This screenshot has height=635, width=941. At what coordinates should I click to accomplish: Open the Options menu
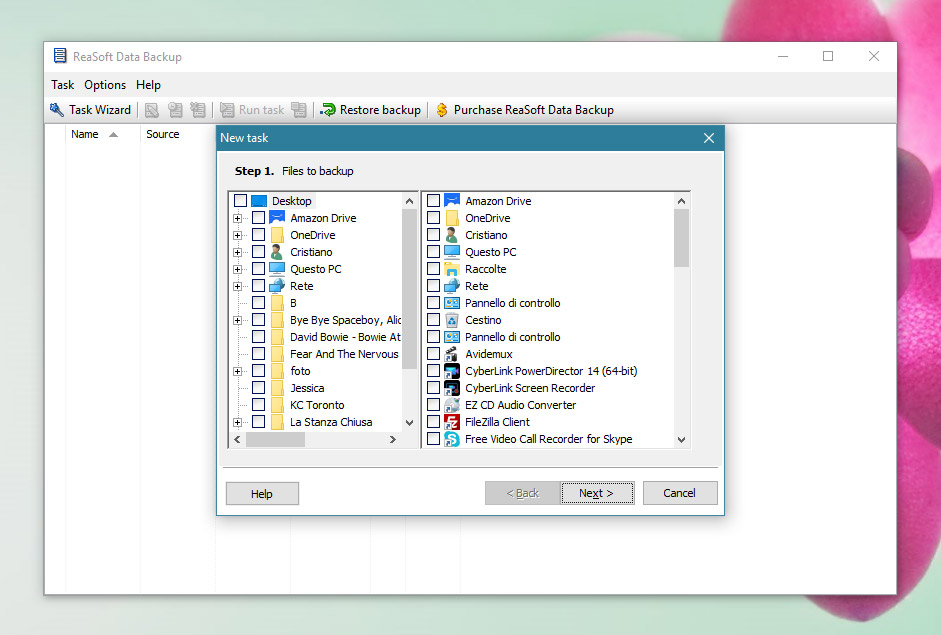click(x=105, y=85)
